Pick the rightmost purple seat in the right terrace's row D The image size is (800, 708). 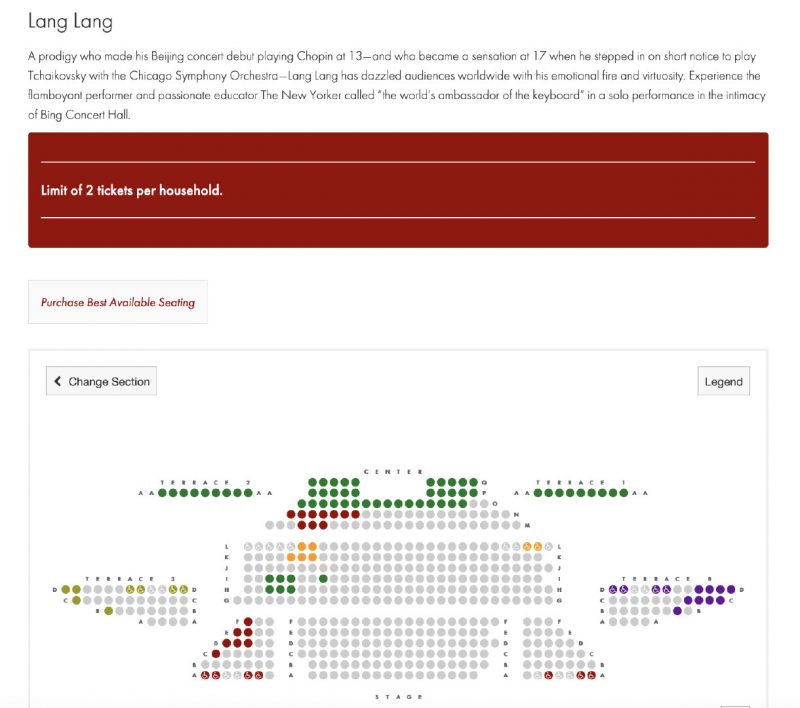pos(730,589)
